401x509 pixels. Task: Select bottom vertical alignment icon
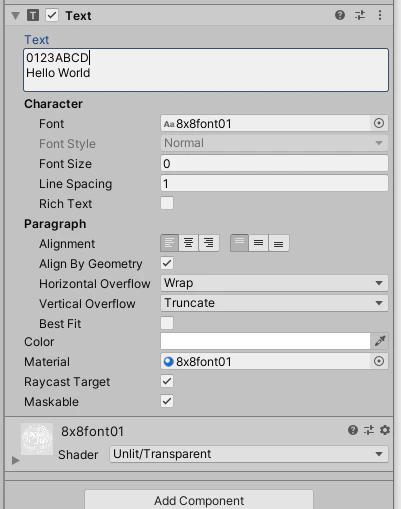(x=279, y=243)
